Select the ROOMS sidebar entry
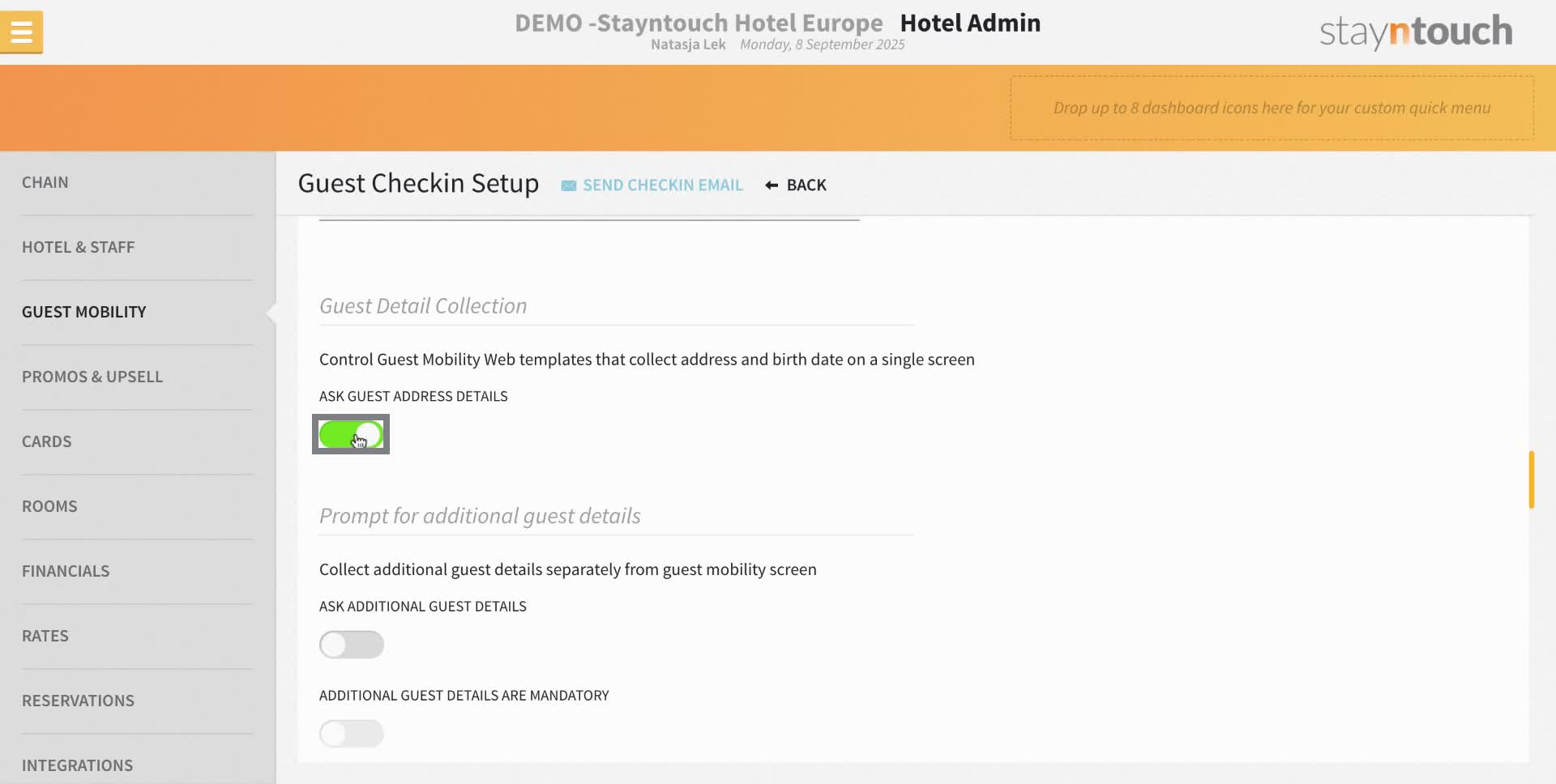The height and width of the screenshot is (784, 1556). pos(49,506)
